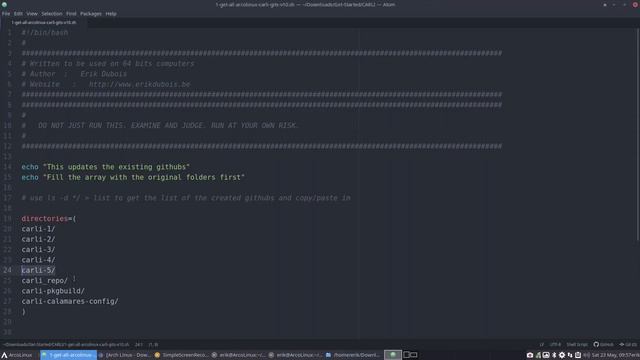Click the 24:1 cursor position indicator
The image size is (640, 360).
[x=139, y=344]
